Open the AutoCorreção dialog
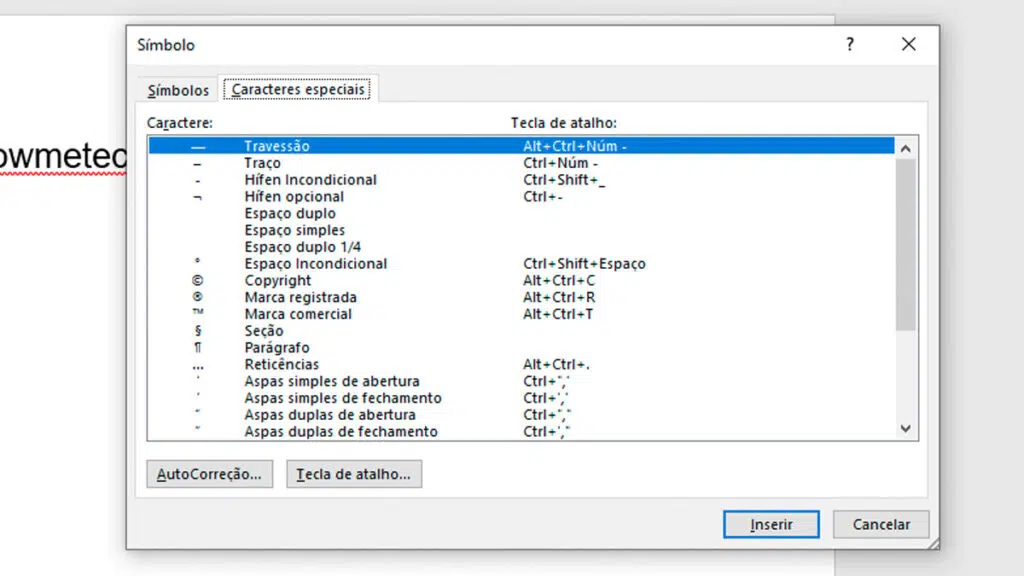Screen dimensions: 1024x576 tap(209, 473)
